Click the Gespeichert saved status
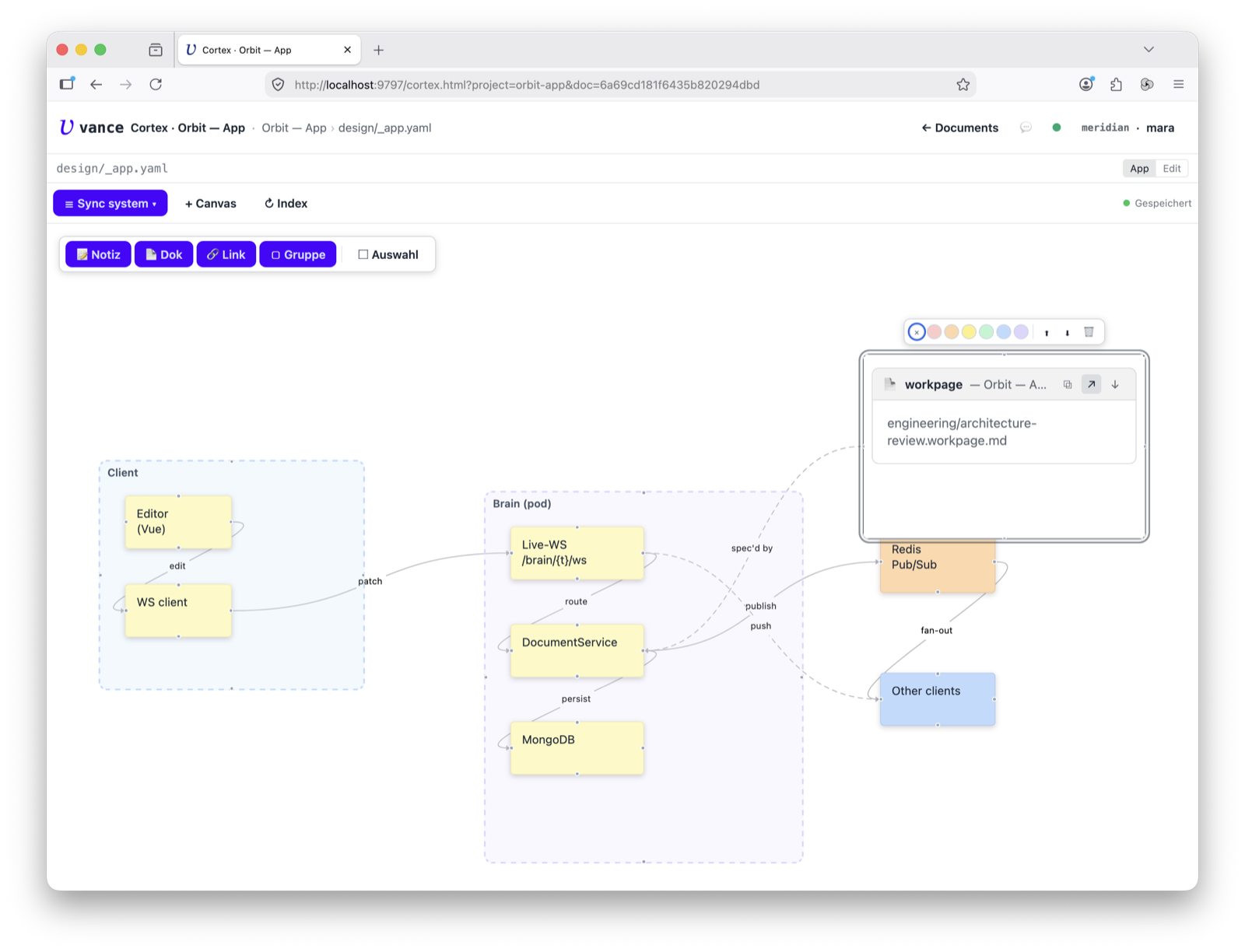Screen dimensions: 1245x952 coord(1157,203)
